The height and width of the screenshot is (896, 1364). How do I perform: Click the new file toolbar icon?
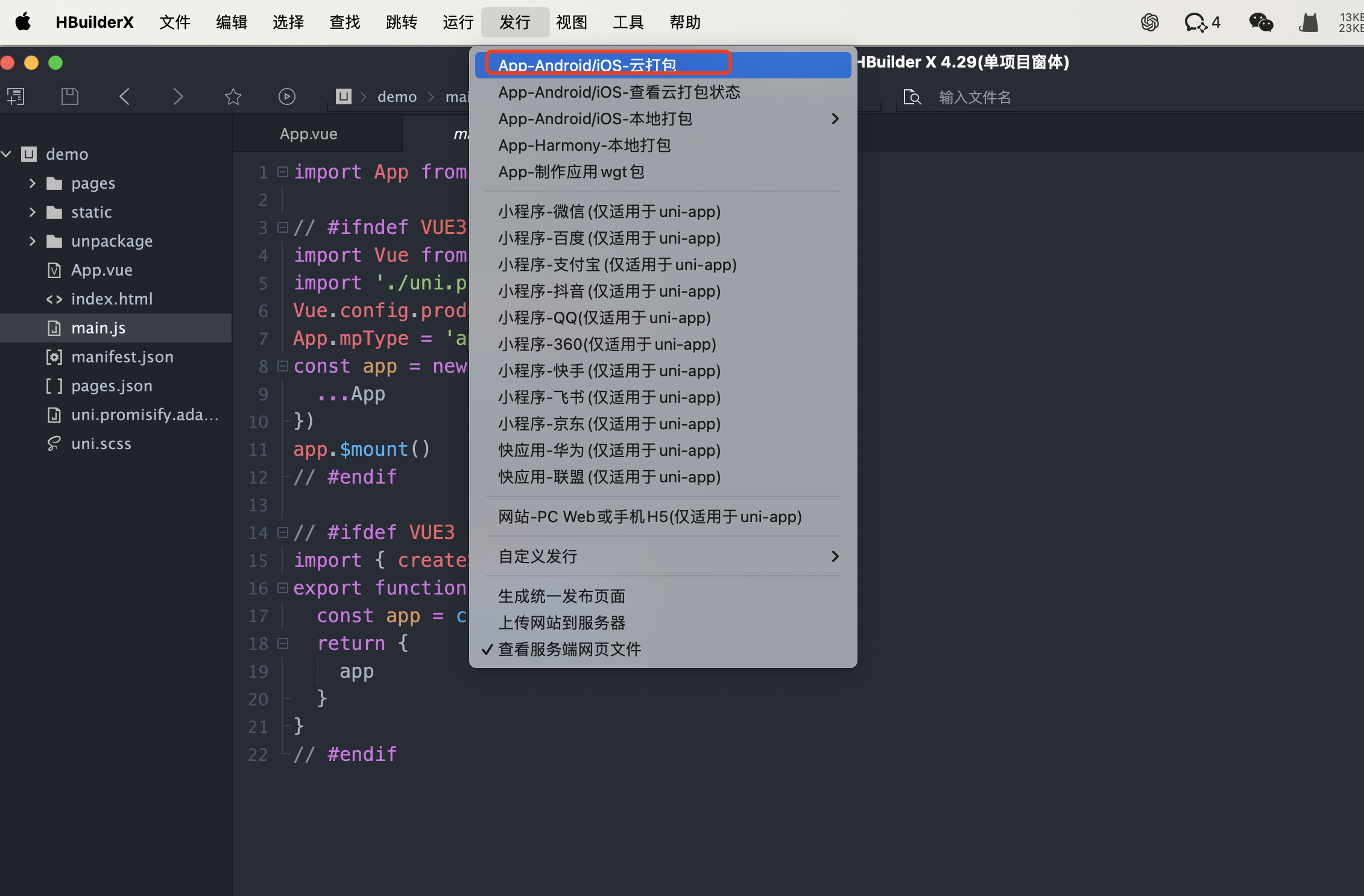pos(16,96)
